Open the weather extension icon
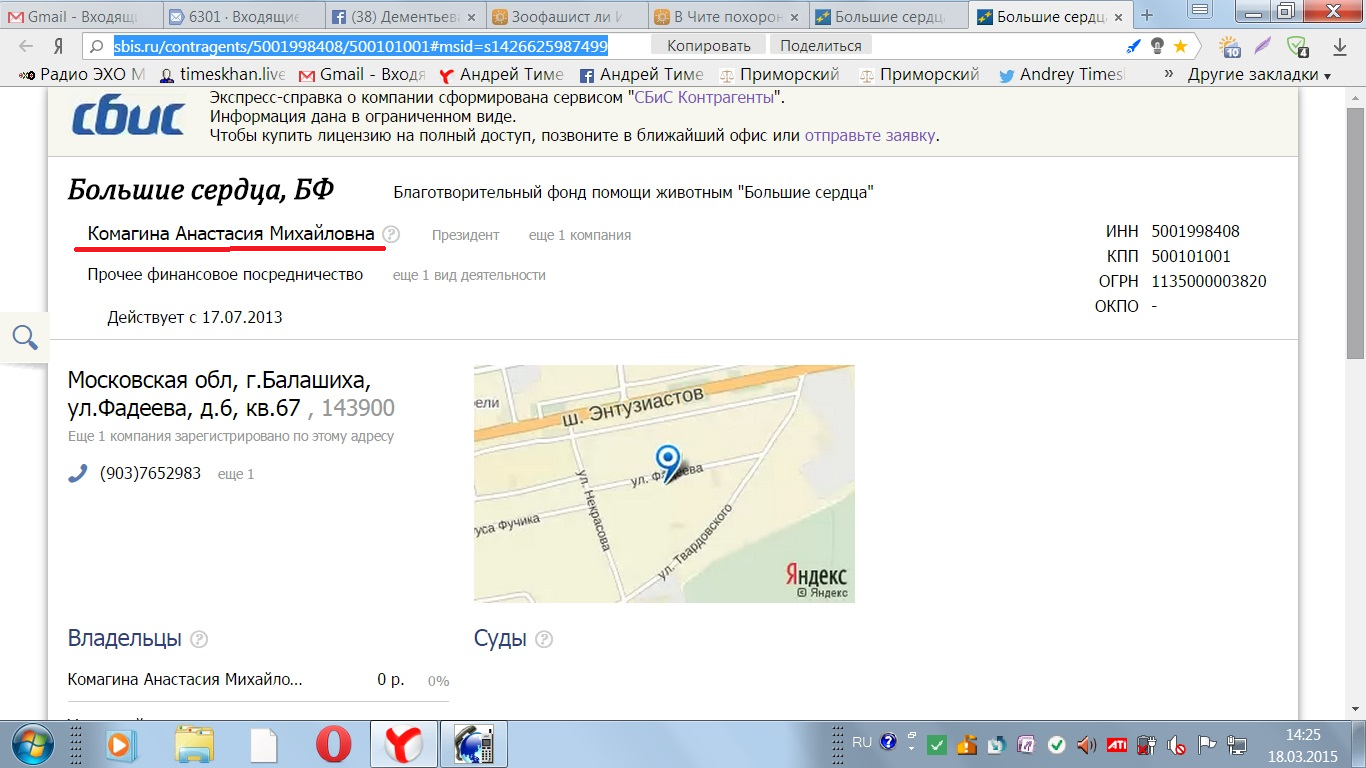 pos(1230,46)
